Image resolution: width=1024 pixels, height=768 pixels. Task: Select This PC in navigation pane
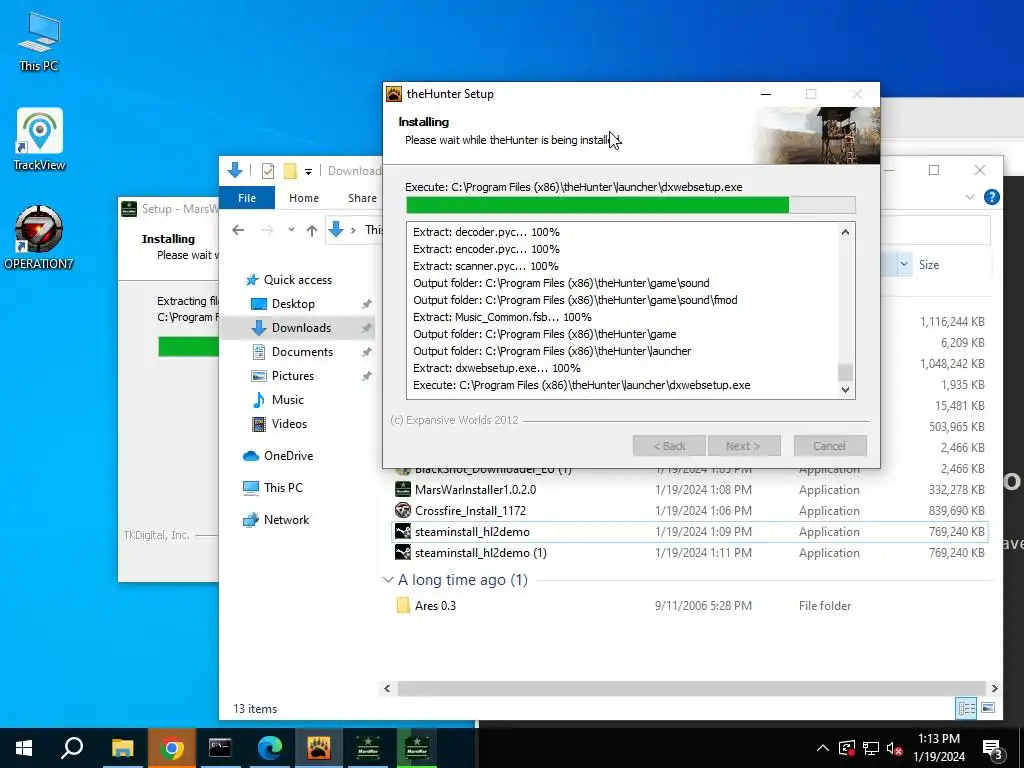[283, 488]
